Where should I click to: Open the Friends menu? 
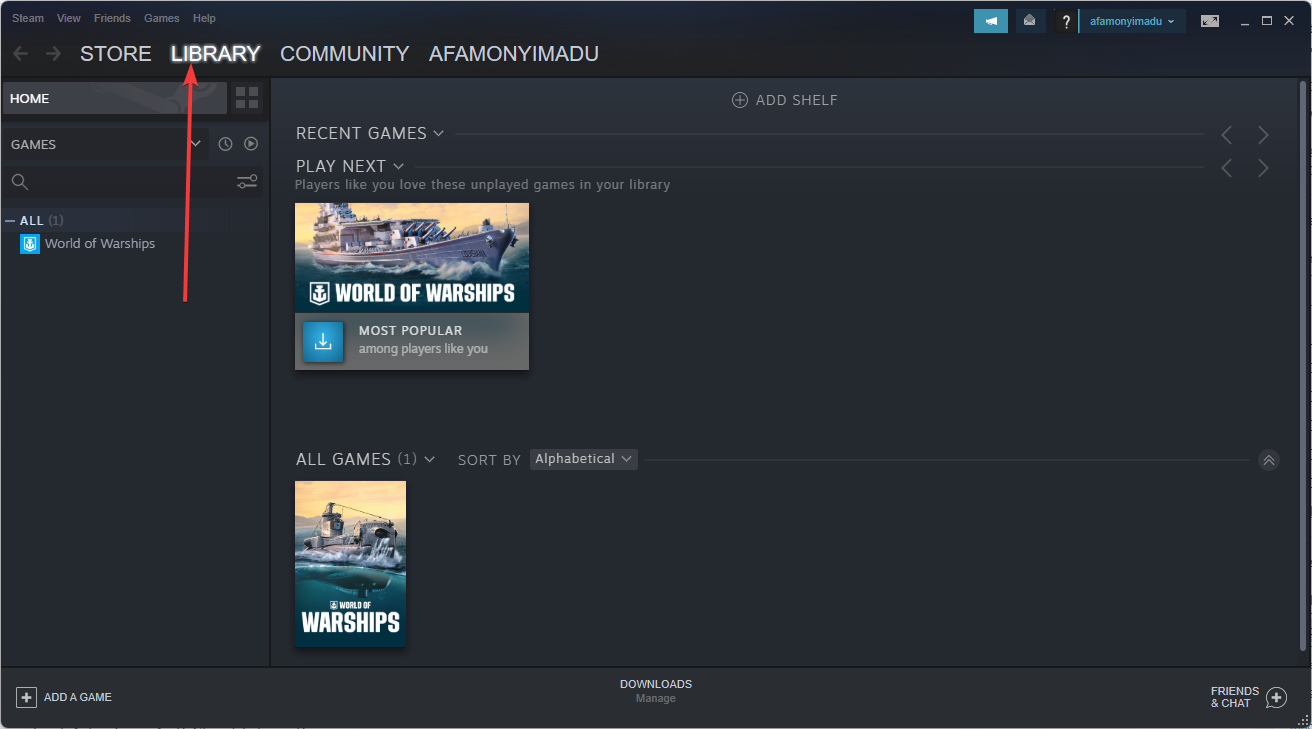click(112, 18)
